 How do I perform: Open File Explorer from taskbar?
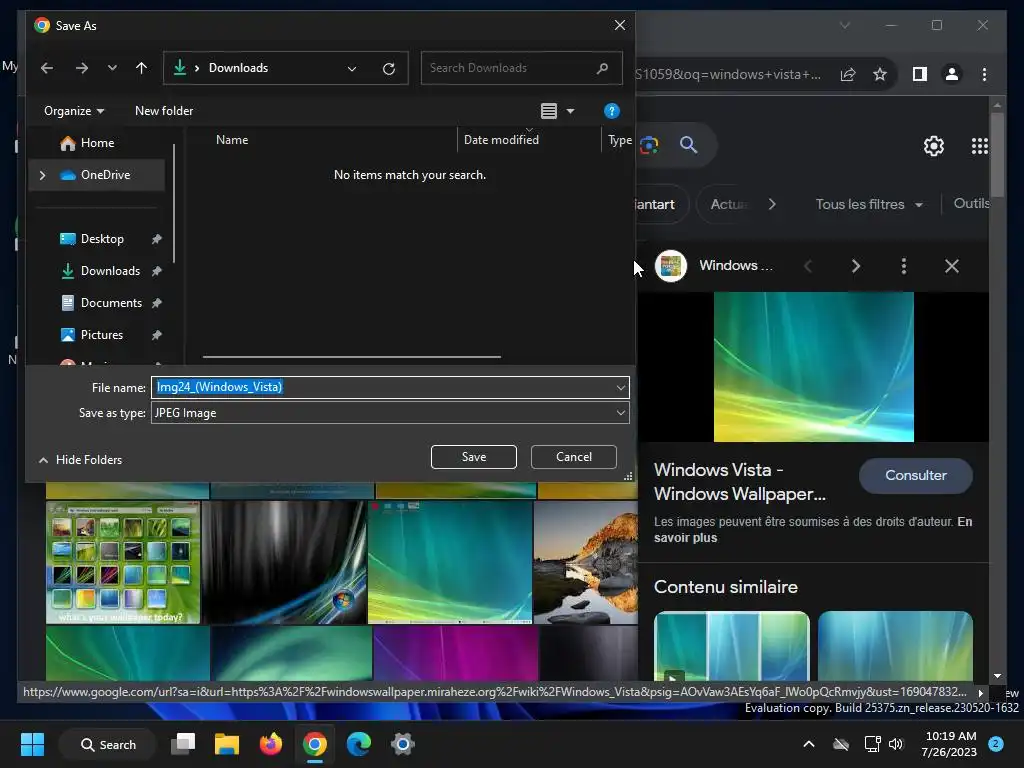[227, 744]
